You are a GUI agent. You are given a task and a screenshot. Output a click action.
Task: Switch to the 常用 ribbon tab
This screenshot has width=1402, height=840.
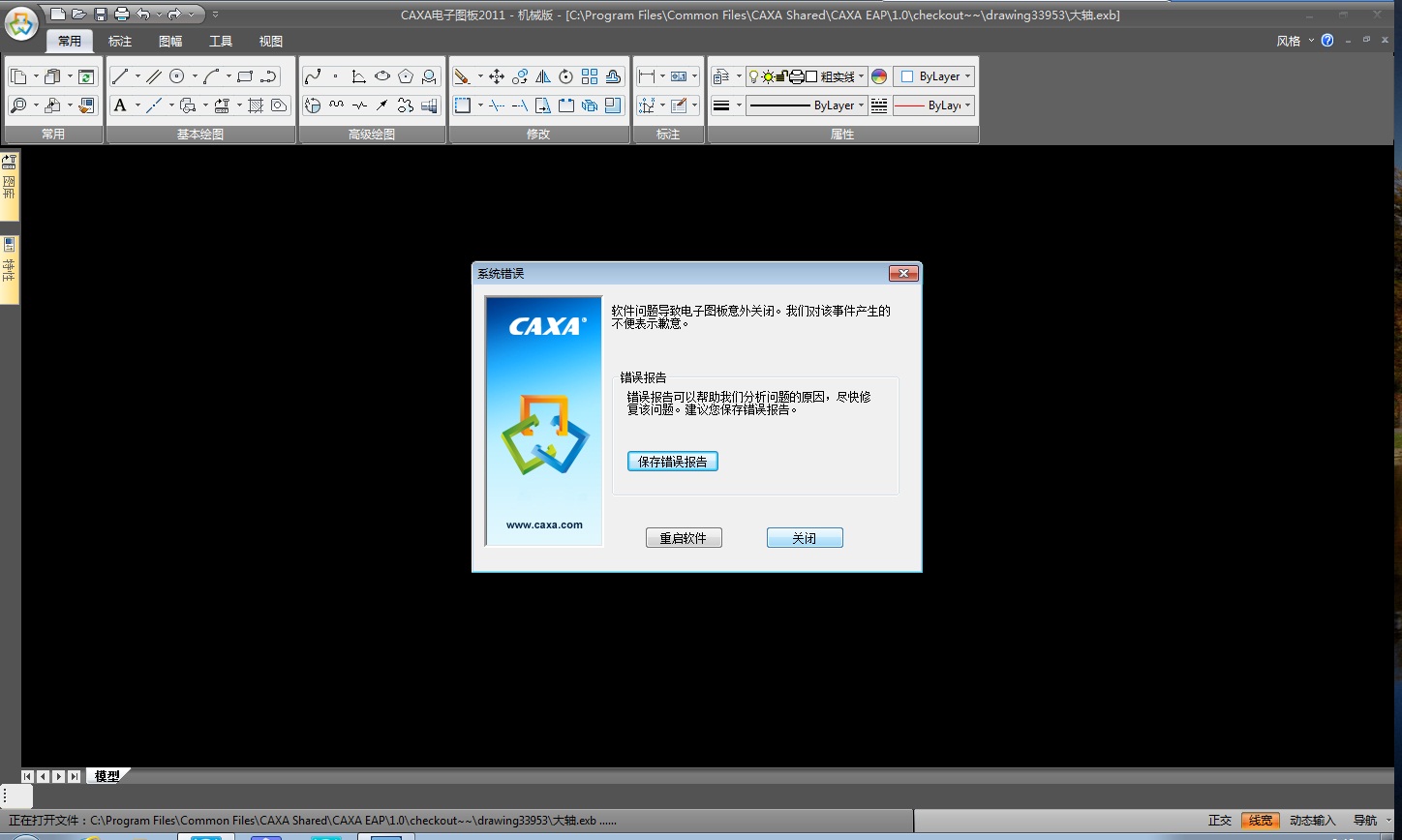coord(70,41)
